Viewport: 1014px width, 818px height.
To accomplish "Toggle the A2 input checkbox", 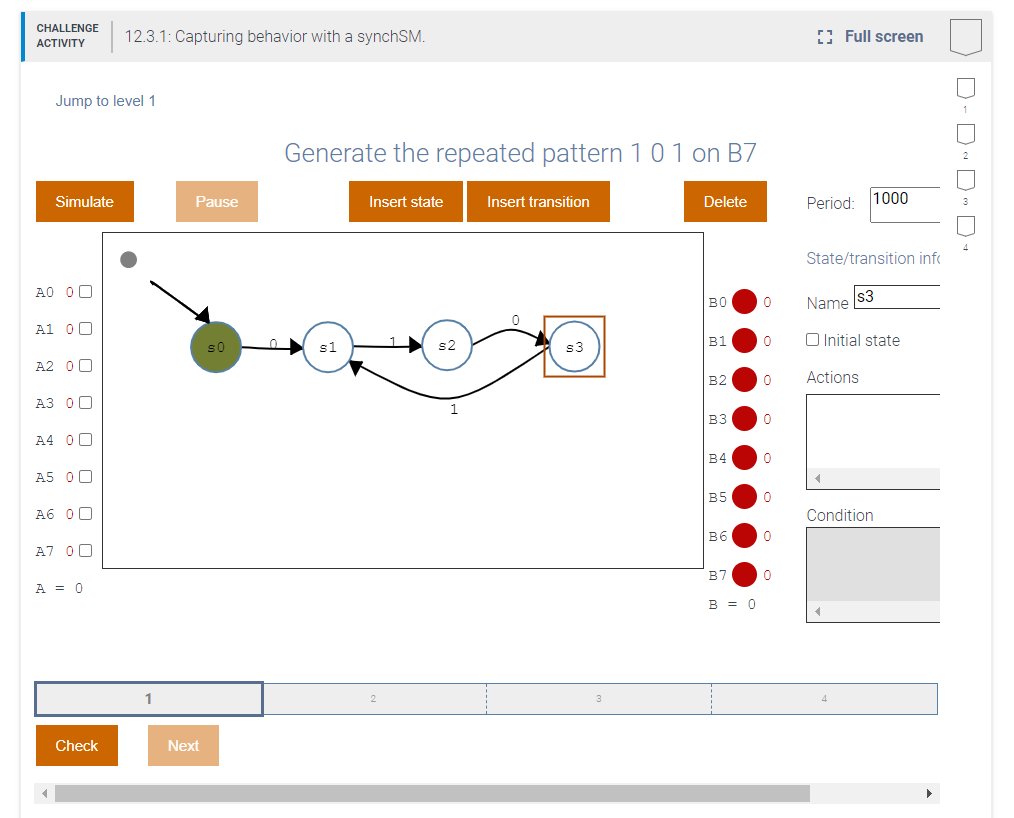I will point(85,365).
